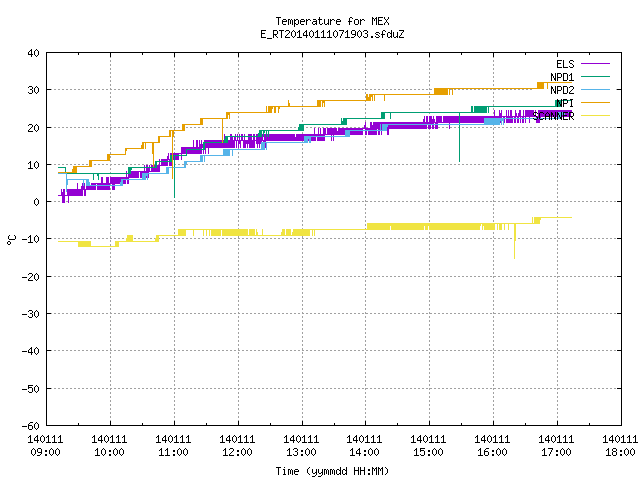Click the x-axis label '140111 12:00'

238,446
